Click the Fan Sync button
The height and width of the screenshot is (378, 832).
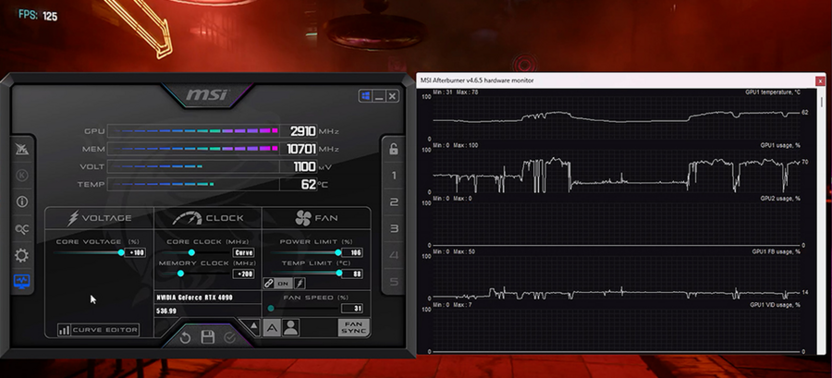353,328
